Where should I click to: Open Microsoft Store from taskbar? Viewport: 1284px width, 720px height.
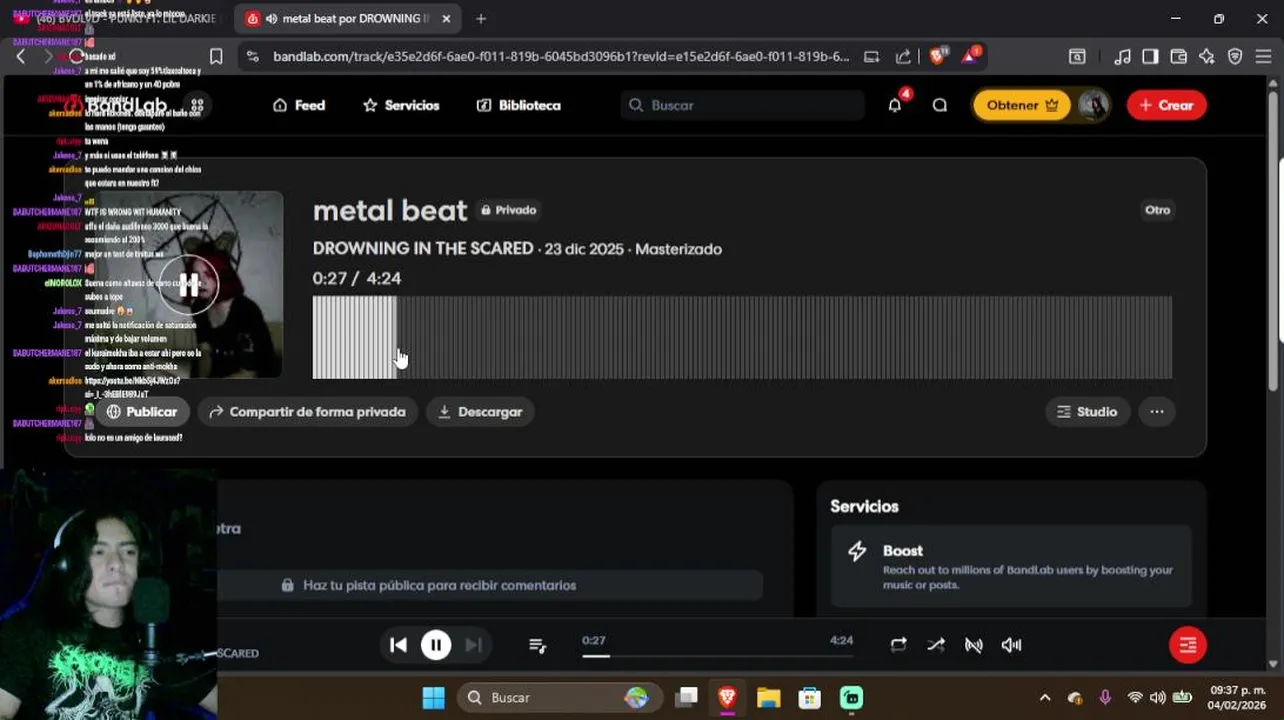[x=809, y=698]
